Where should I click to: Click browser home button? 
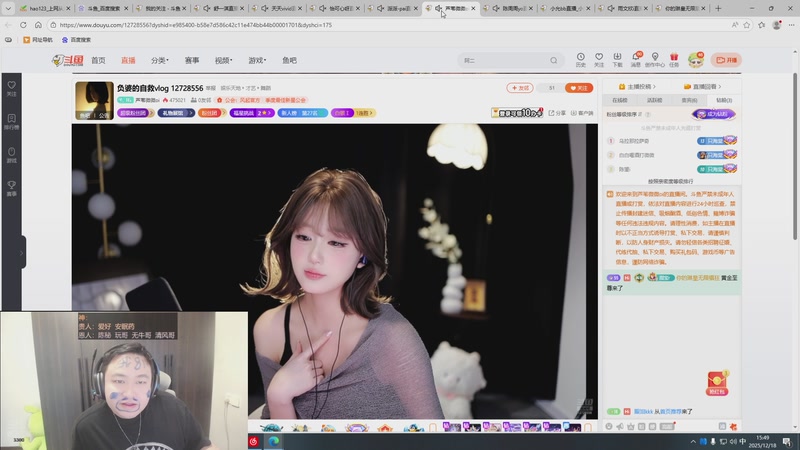coord(38,24)
